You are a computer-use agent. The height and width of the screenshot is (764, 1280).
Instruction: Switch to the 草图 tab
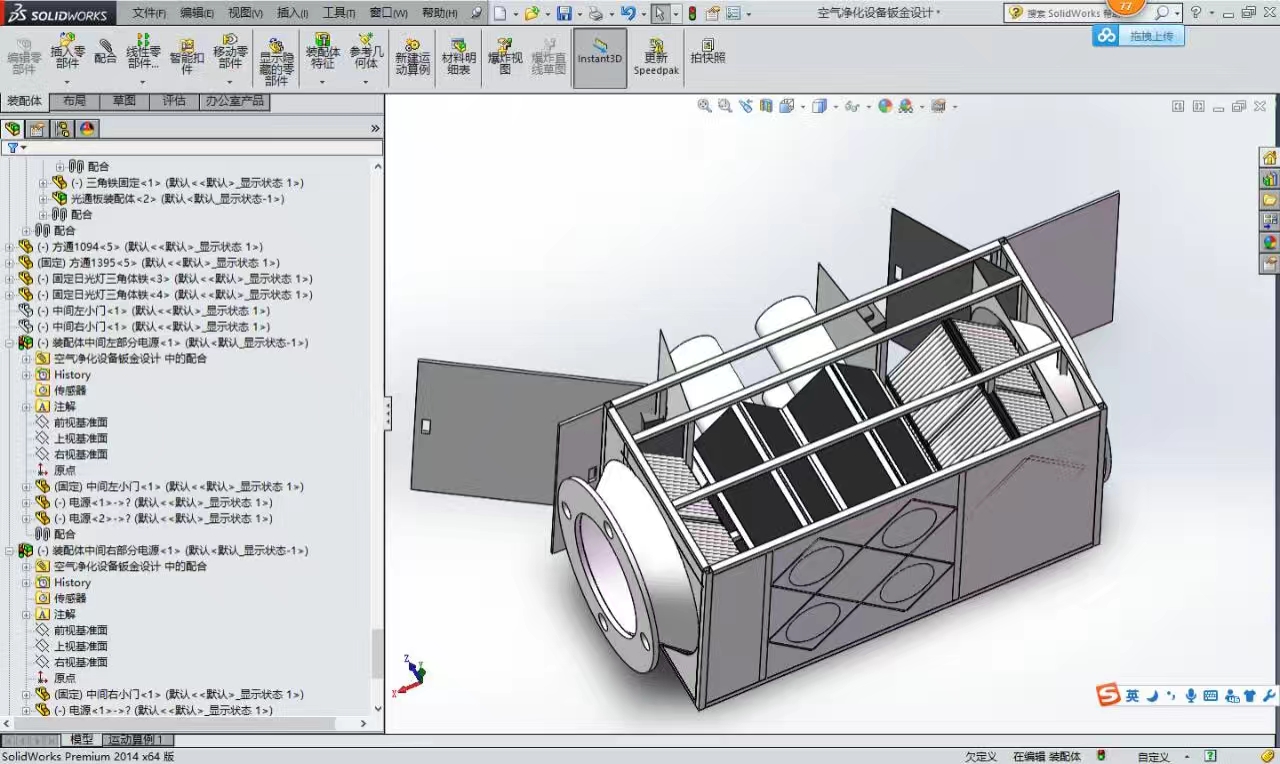(x=124, y=101)
